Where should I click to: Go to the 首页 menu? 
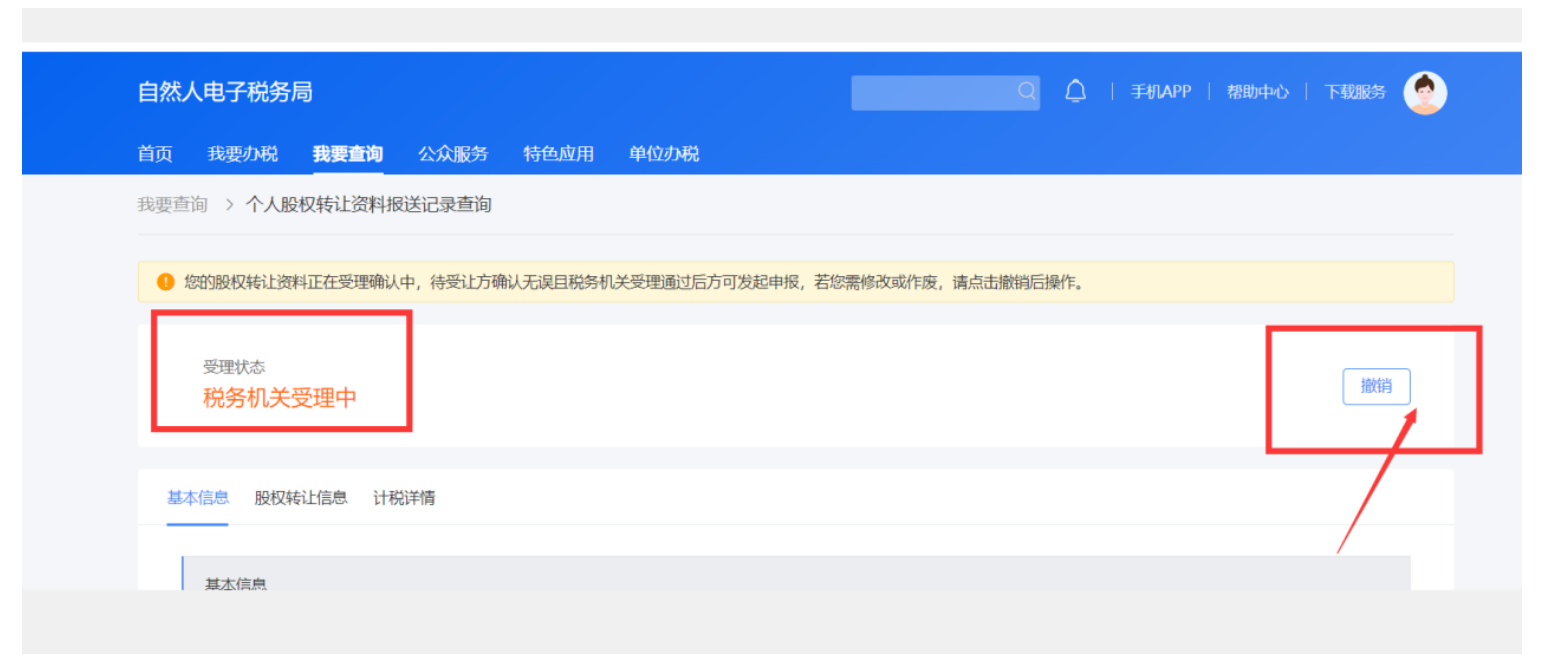pyautogui.click(x=155, y=154)
